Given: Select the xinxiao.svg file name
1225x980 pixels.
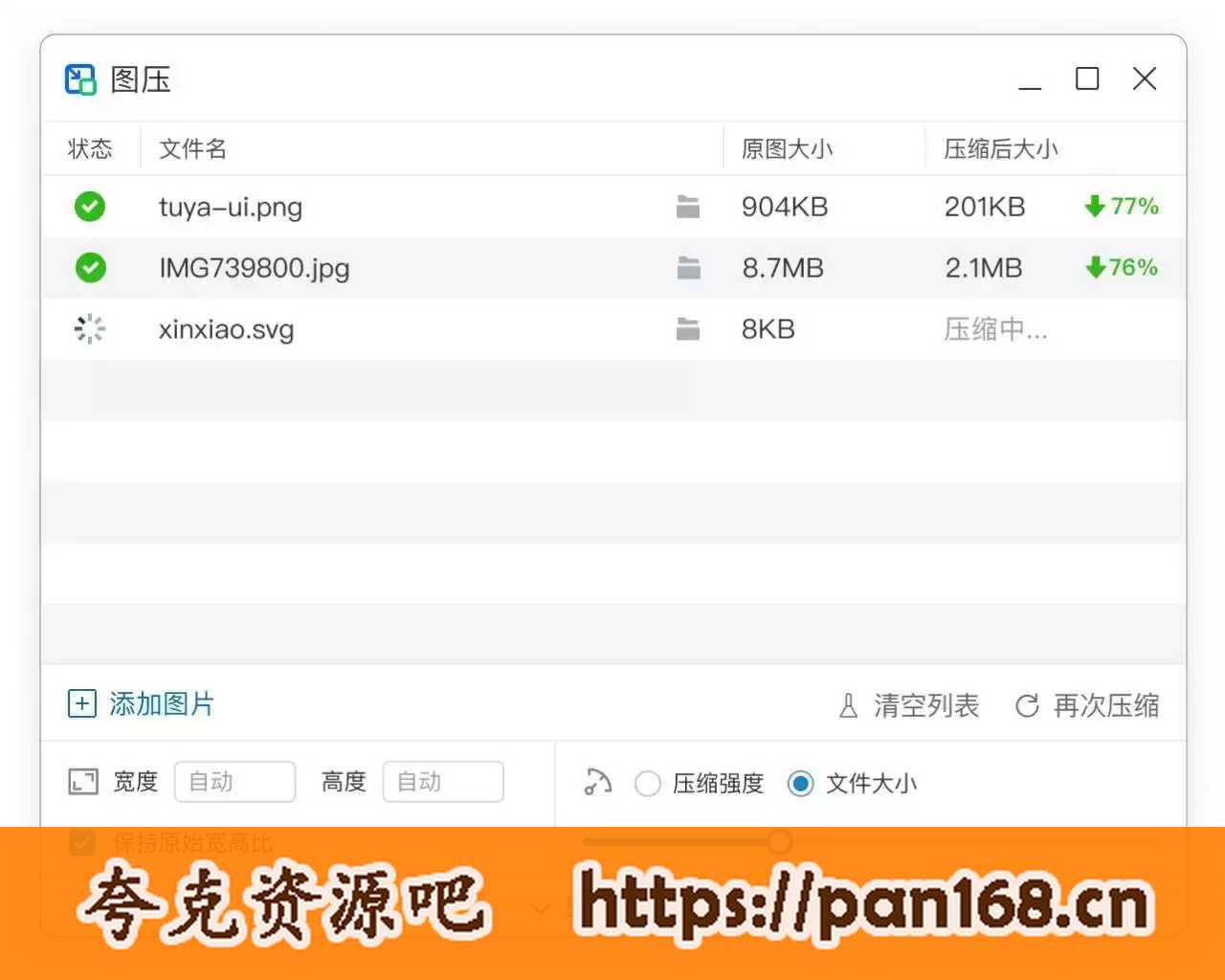Looking at the screenshot, I should [226, 329].
